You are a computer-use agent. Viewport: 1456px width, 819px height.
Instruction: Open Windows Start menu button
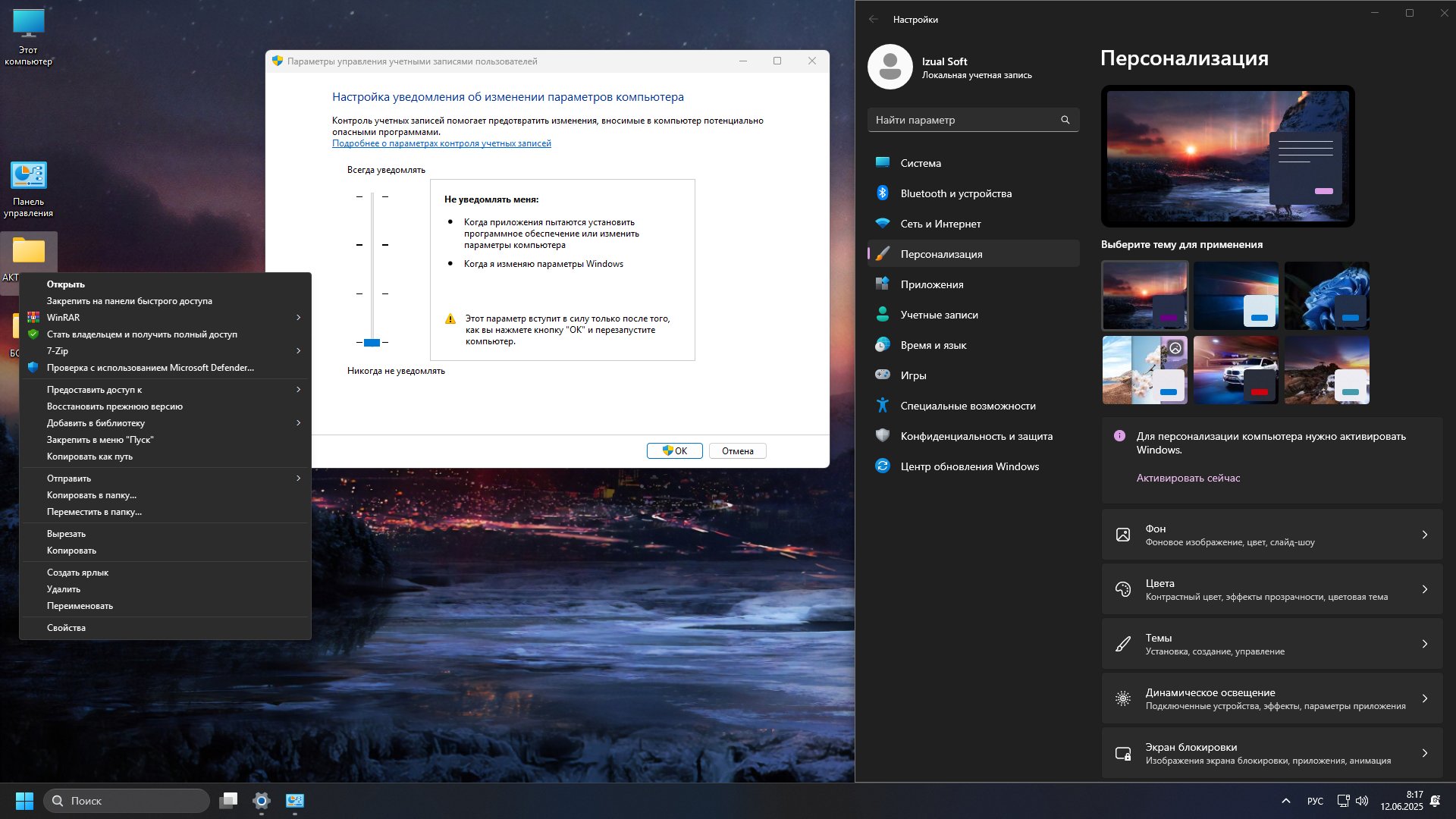point(24,801)
